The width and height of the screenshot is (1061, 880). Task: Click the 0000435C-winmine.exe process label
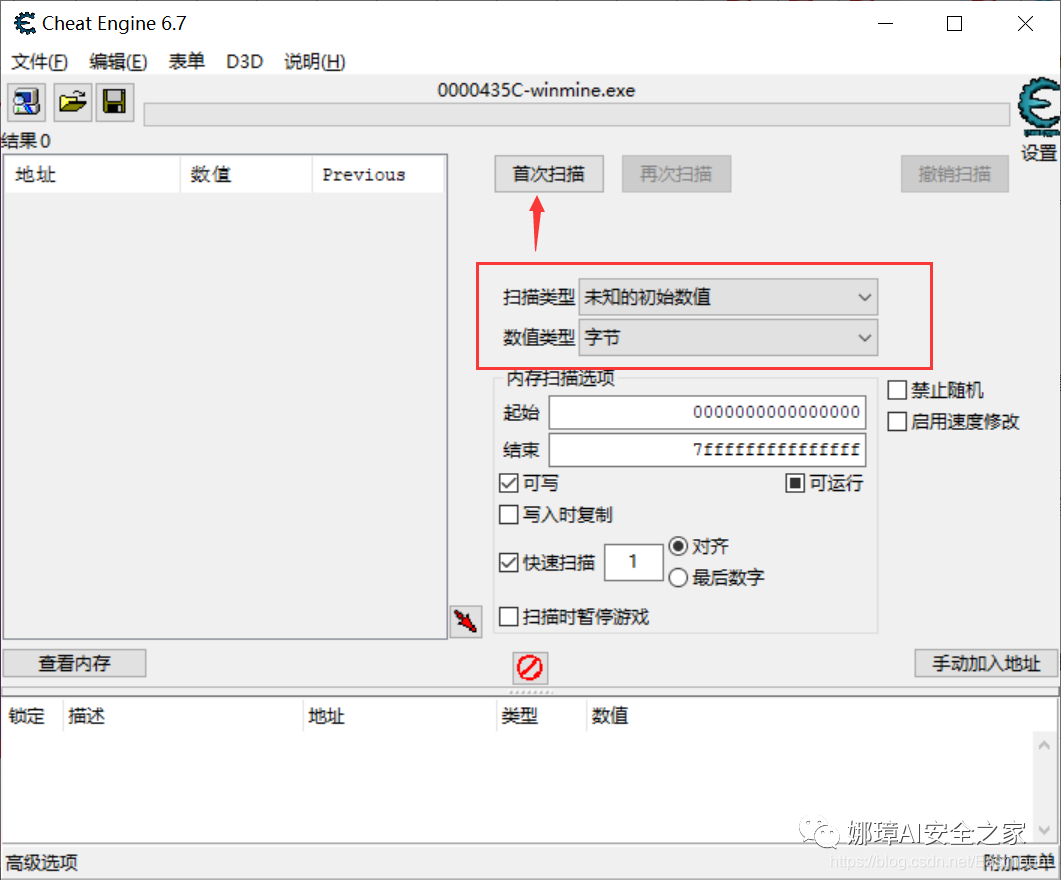pyautogui.click(x=536, y=90)
